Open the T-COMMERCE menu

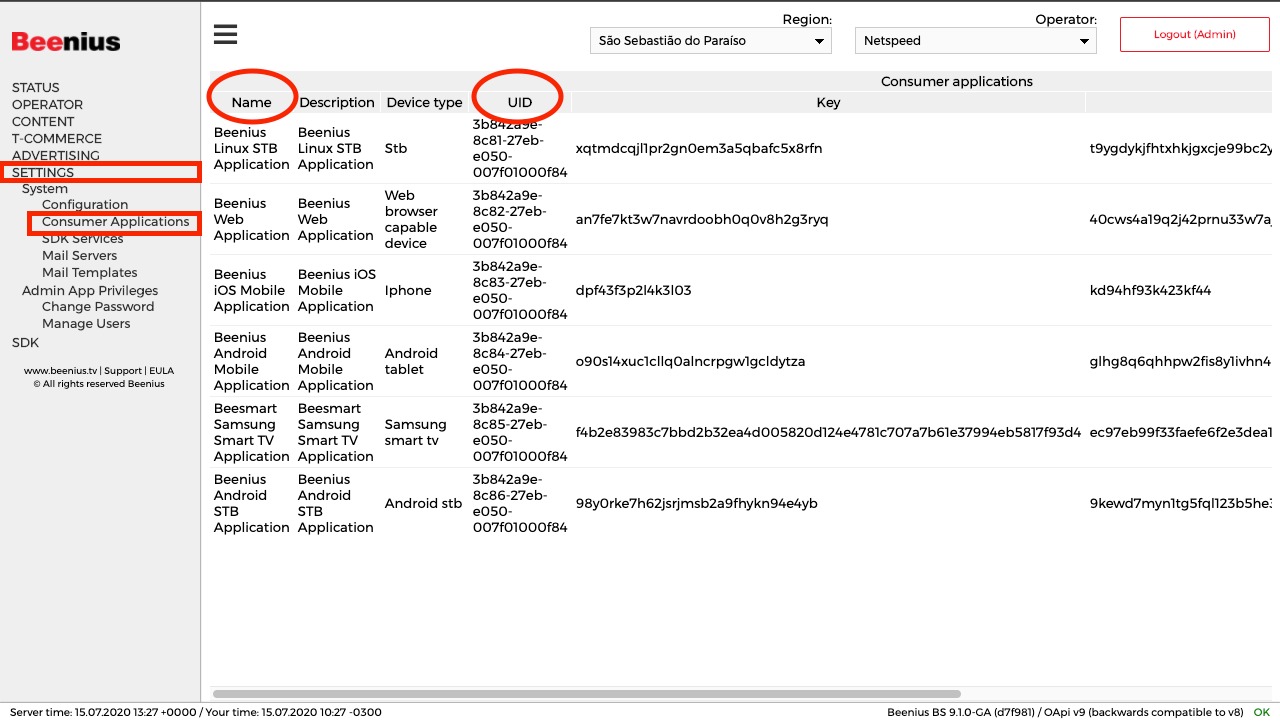(57, 139)
